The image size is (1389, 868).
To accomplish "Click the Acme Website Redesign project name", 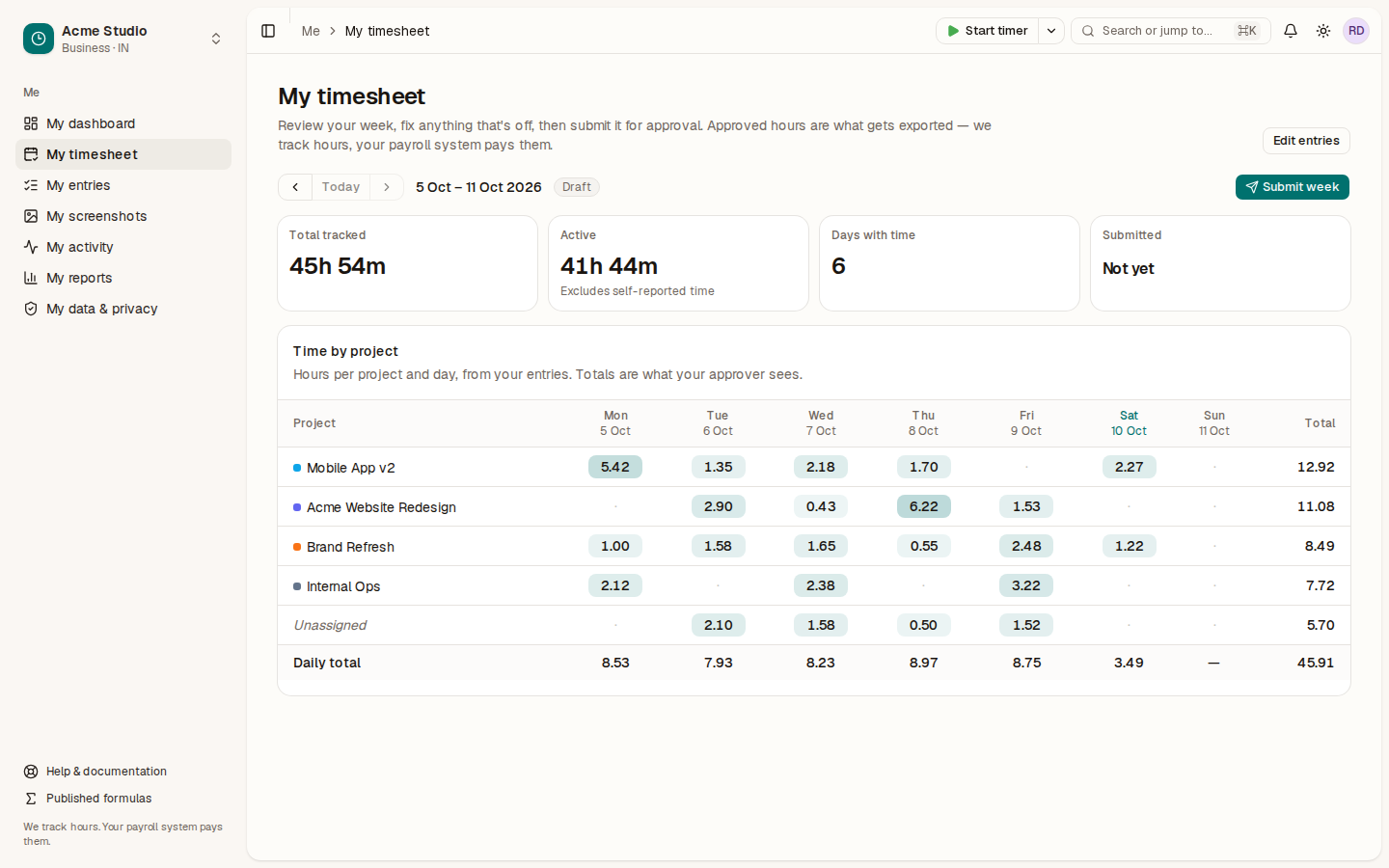I will point(381,507).
